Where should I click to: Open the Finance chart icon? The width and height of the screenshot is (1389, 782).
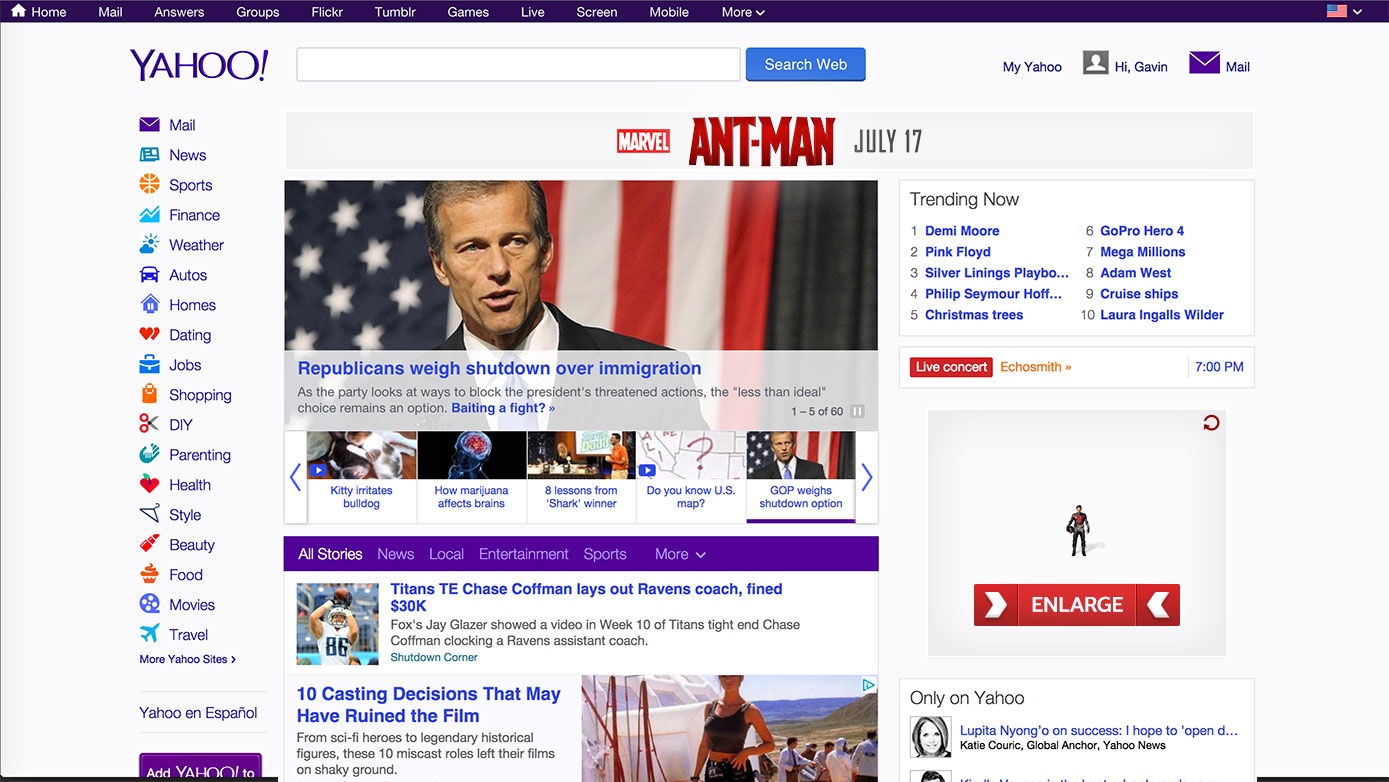(149, 215)
